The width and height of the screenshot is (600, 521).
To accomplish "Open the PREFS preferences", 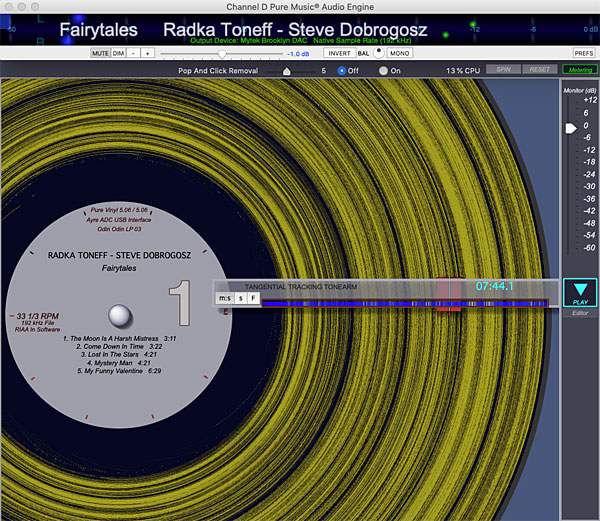I will coord(584,53).
